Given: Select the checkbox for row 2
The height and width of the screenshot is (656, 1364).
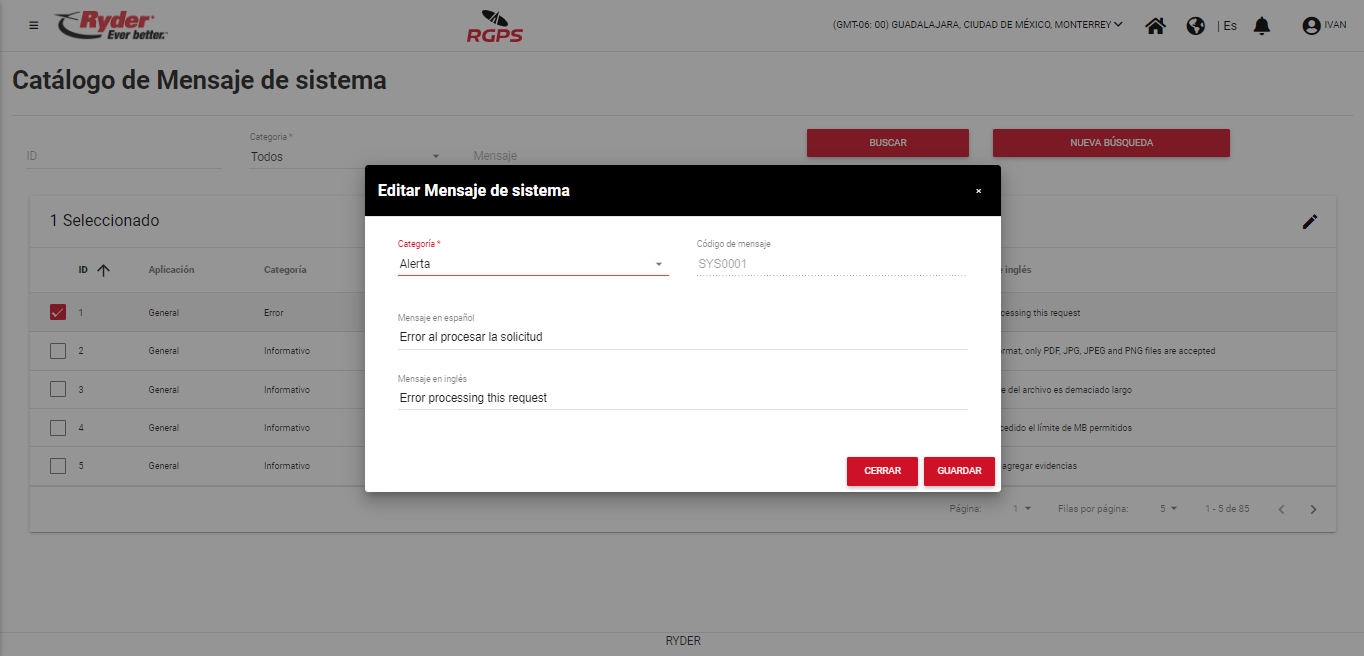Looking at the screenshot, I should (58, 351).
